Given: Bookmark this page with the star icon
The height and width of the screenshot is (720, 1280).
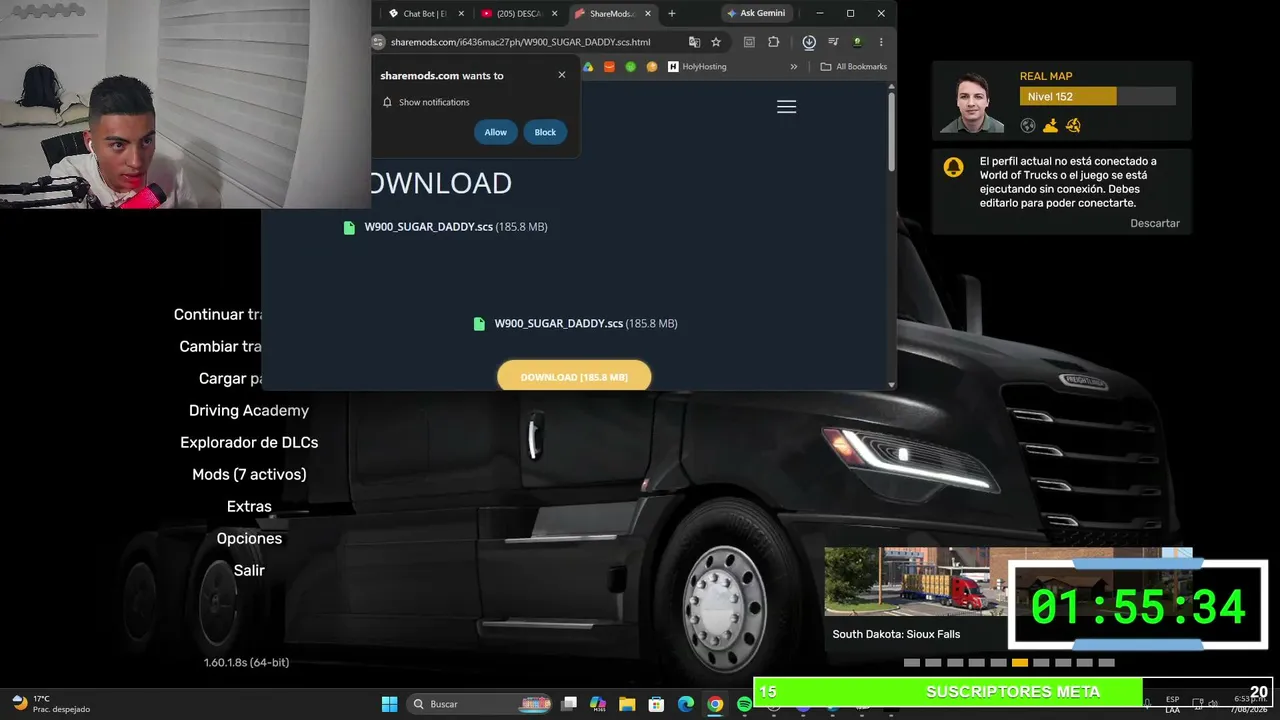Looking at the screenshot, I should pos(716,42).
